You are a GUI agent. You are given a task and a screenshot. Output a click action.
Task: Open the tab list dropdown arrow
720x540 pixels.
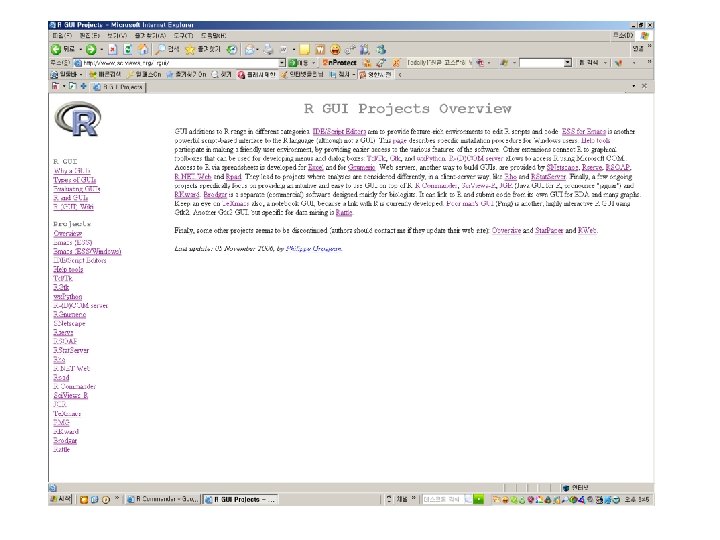[634, 86]
